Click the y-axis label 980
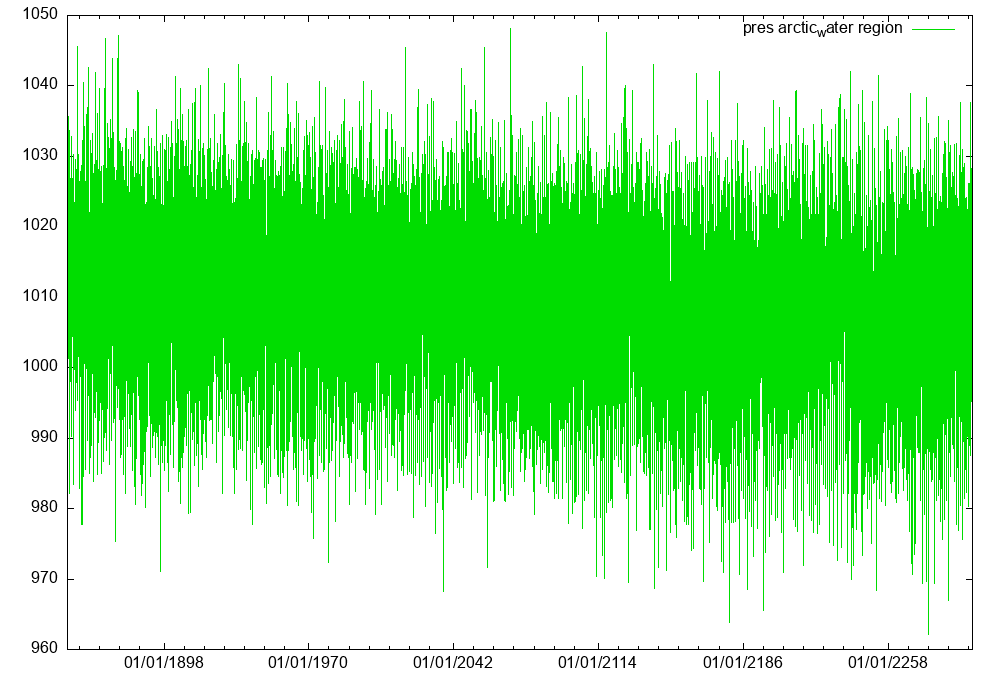 (44, 507)
